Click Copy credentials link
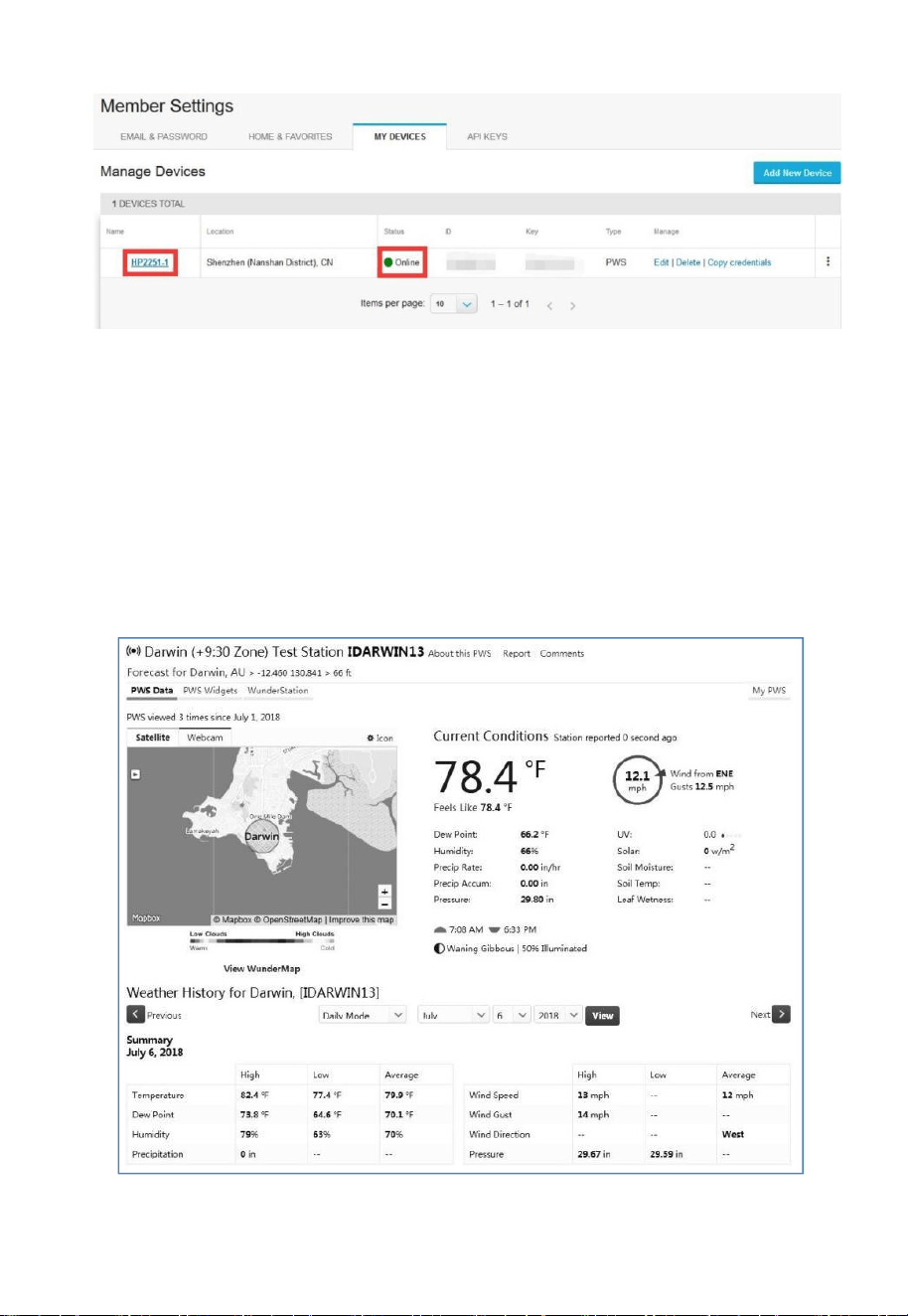 point(739,262)
